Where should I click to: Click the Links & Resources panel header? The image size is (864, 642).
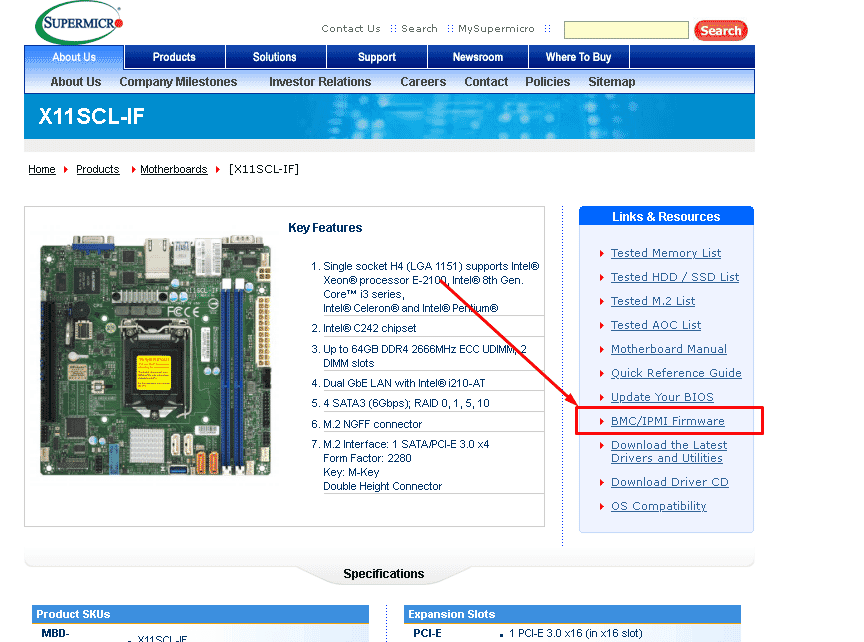pos(666,216)
